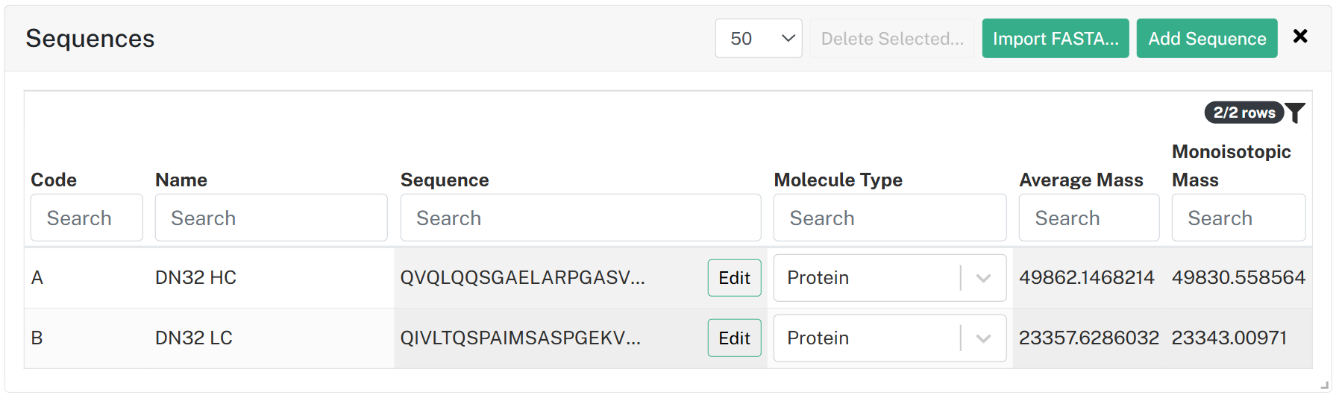Click Add Sequence button
This screenshot has width=1336, height=398.
click(x=1207, y=38)
